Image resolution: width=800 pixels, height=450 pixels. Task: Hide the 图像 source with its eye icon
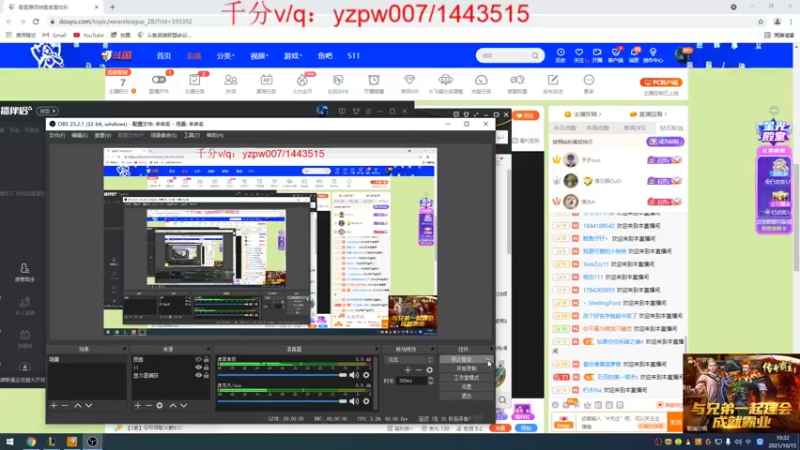click(x=198, y=360)
